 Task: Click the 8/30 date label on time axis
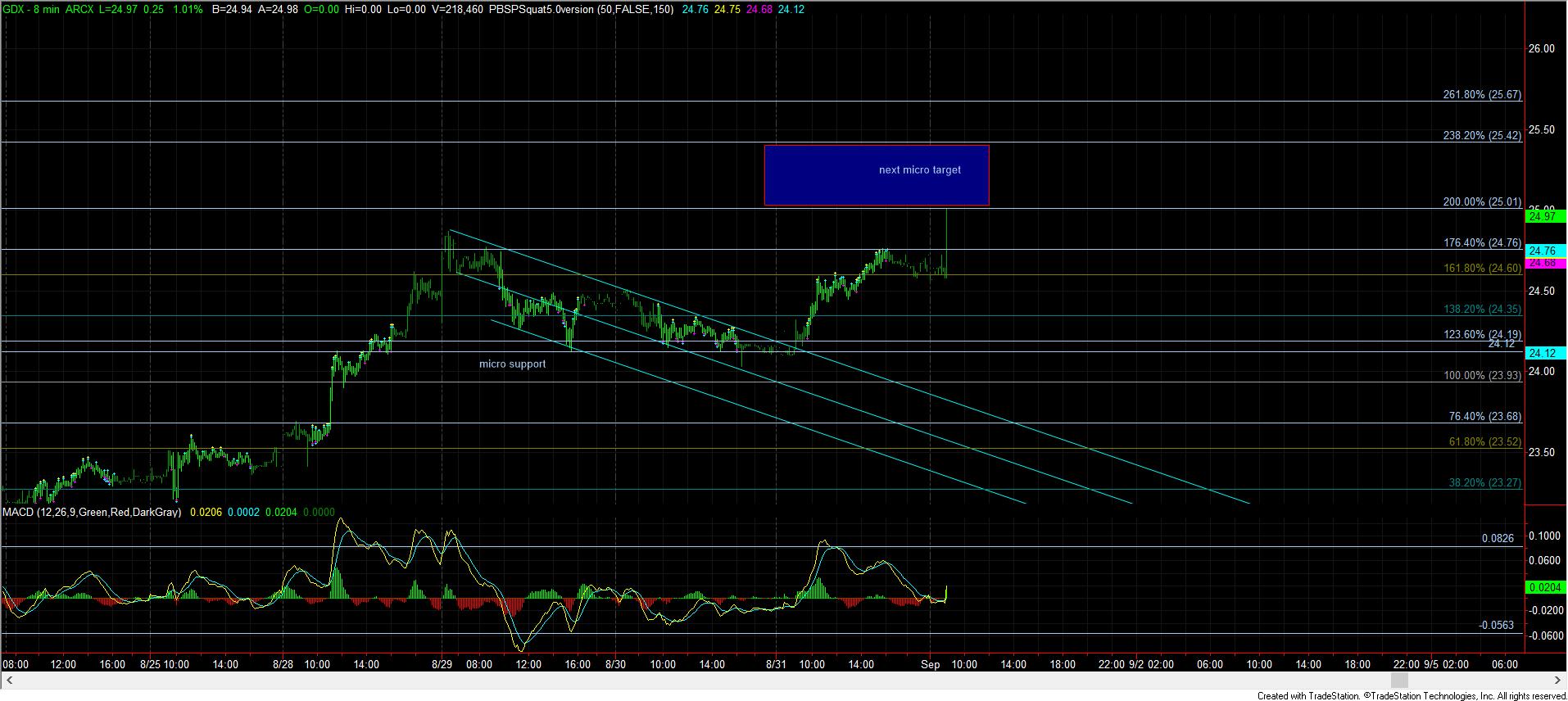[x=615, y=665]
